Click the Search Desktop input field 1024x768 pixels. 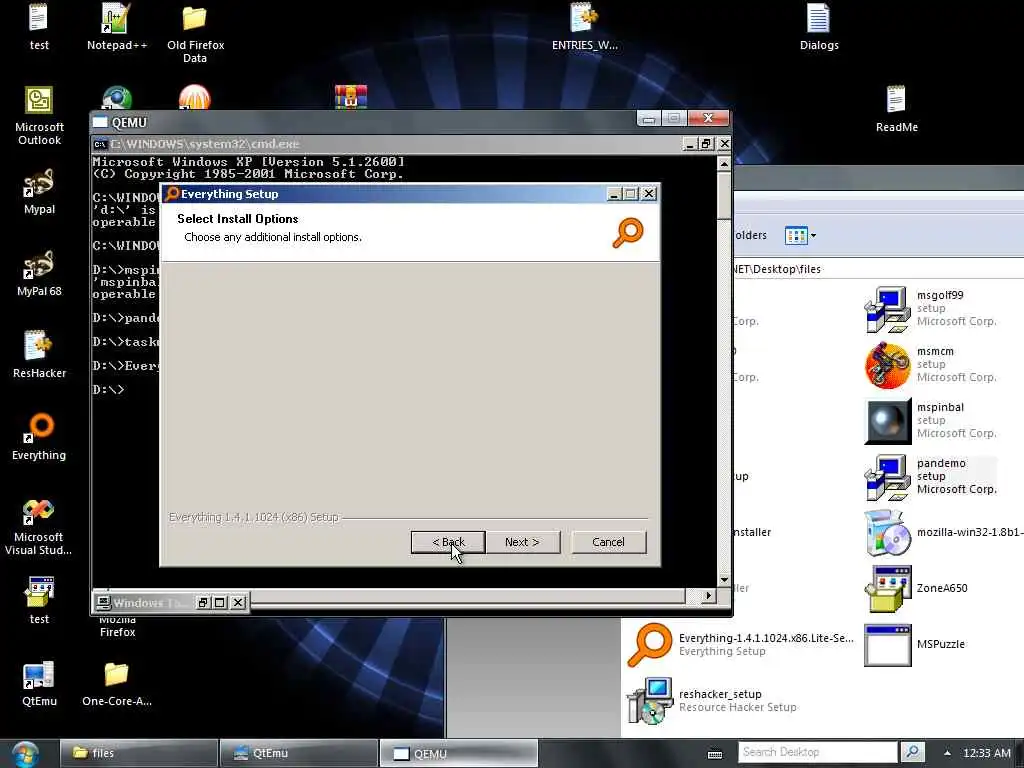tap(818, 752)
